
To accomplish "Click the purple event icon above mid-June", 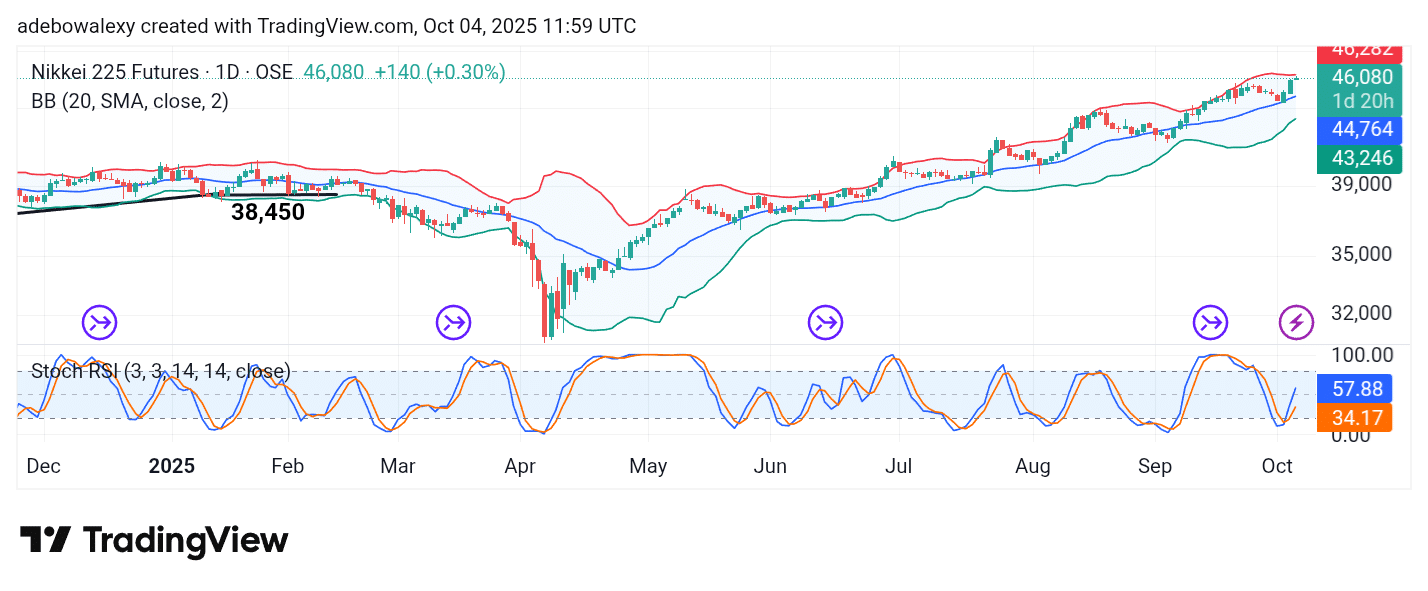I will click(826, 322).
